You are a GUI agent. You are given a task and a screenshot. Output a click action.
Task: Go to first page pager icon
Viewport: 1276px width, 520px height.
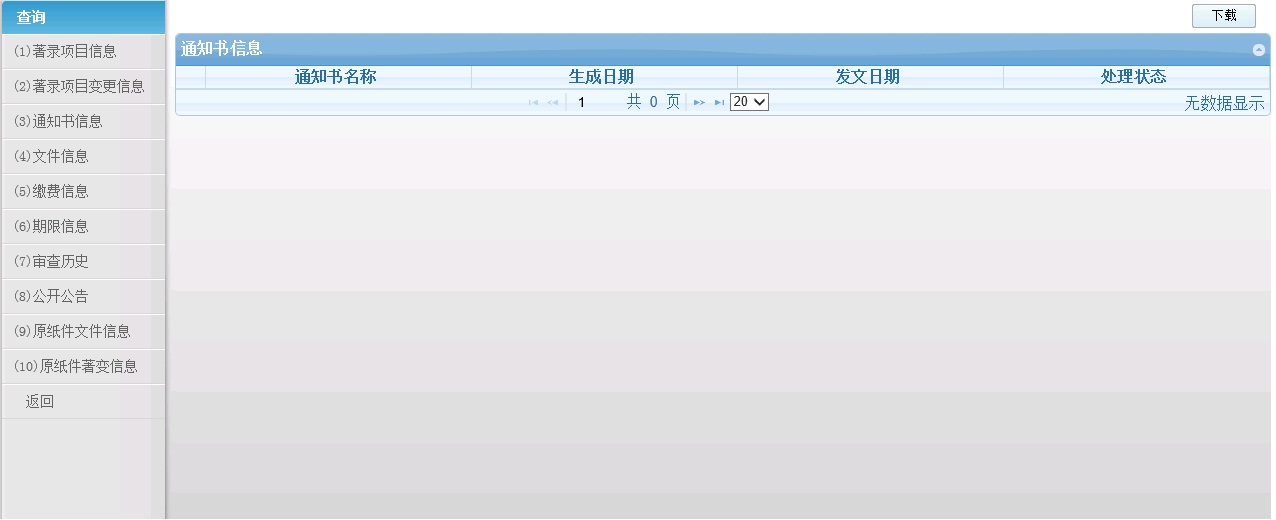533,102
